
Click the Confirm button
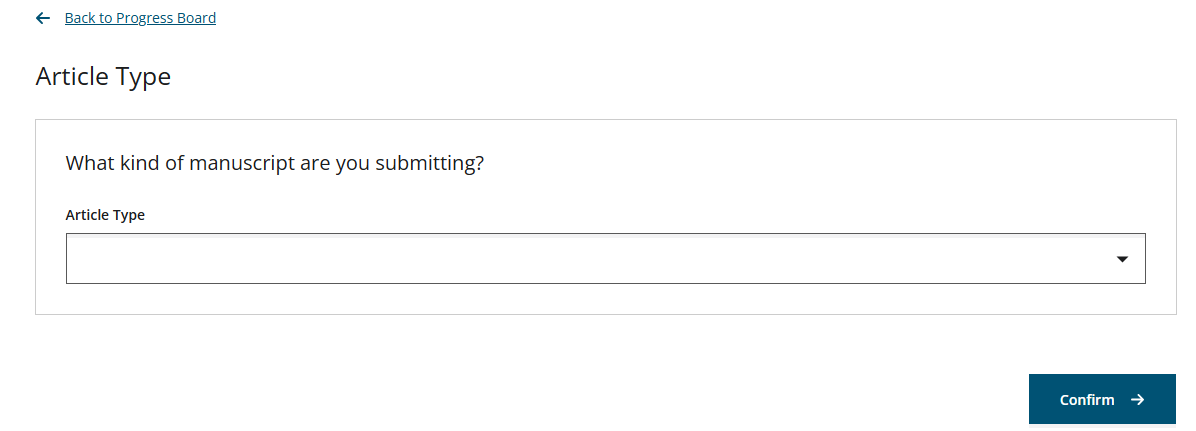(x=1102, y=399)
